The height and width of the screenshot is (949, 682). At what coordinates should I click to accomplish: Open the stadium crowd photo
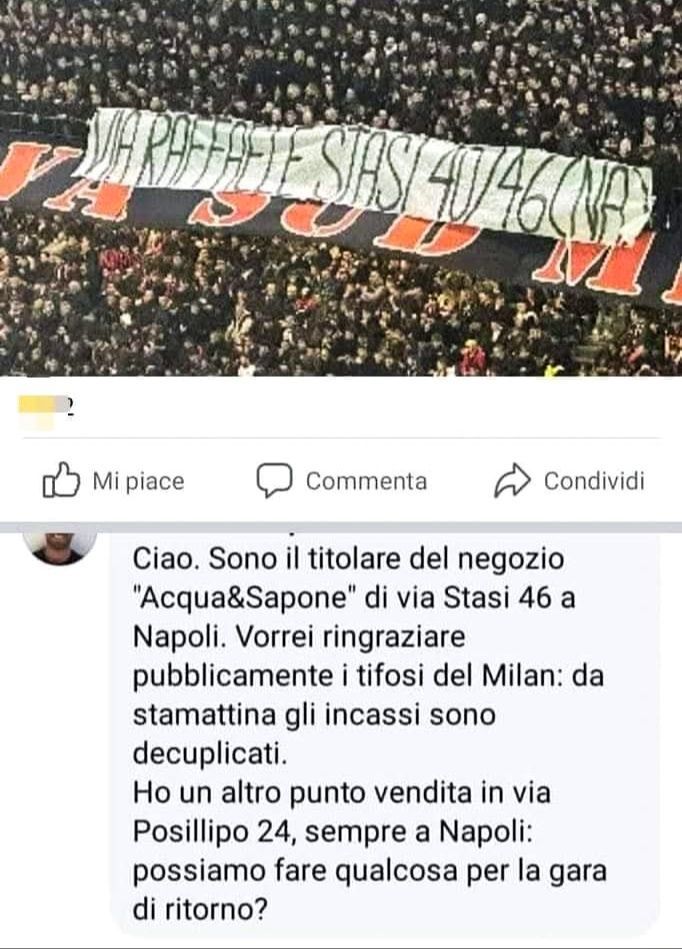point(341,188)
